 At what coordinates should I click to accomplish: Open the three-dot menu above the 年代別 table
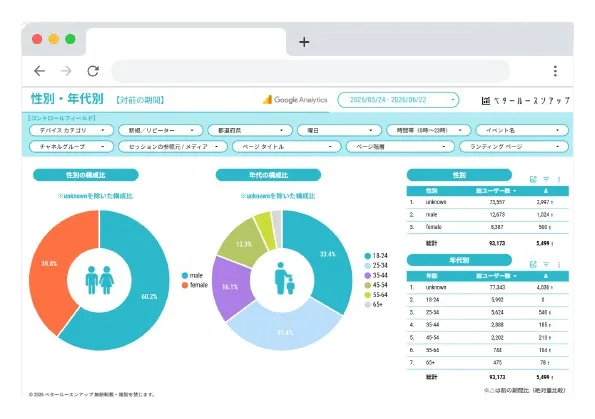[x=559, y=264]
